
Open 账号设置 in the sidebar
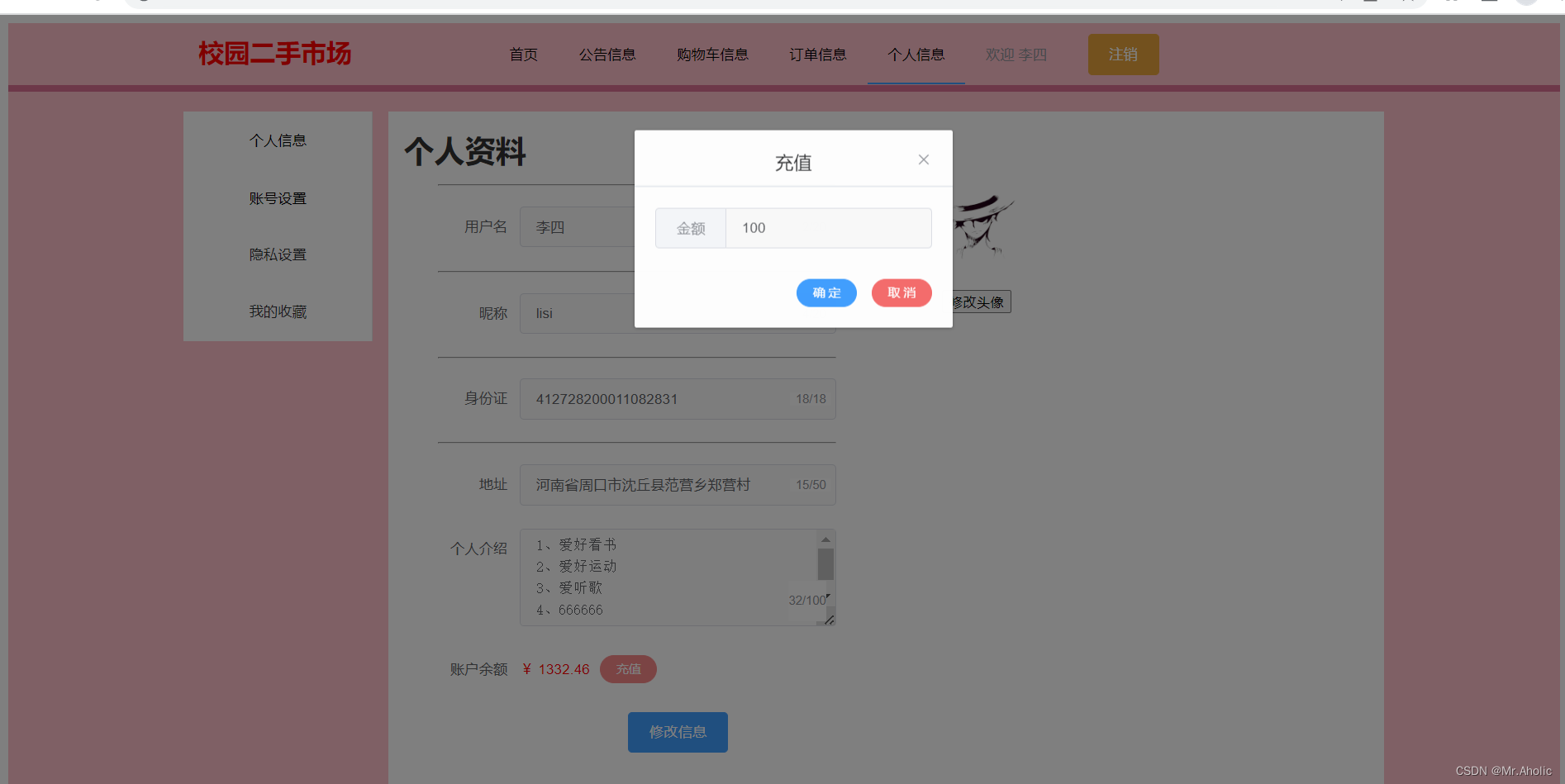[278, 197]
